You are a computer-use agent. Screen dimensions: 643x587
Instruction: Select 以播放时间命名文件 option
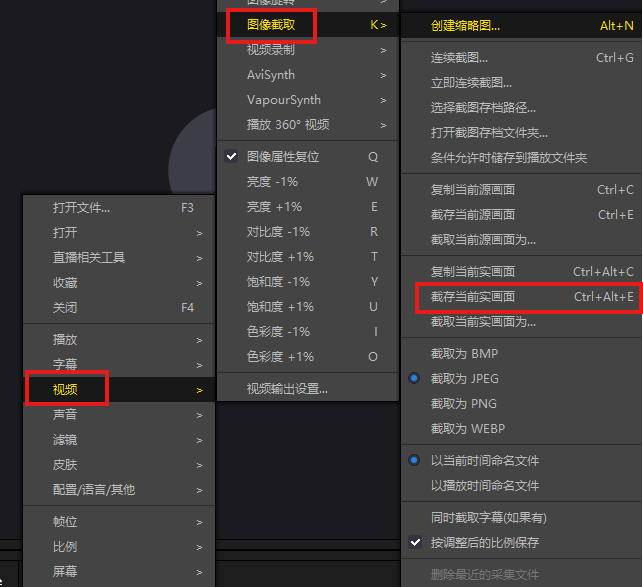pyautogui.click(x=521, y=486)
